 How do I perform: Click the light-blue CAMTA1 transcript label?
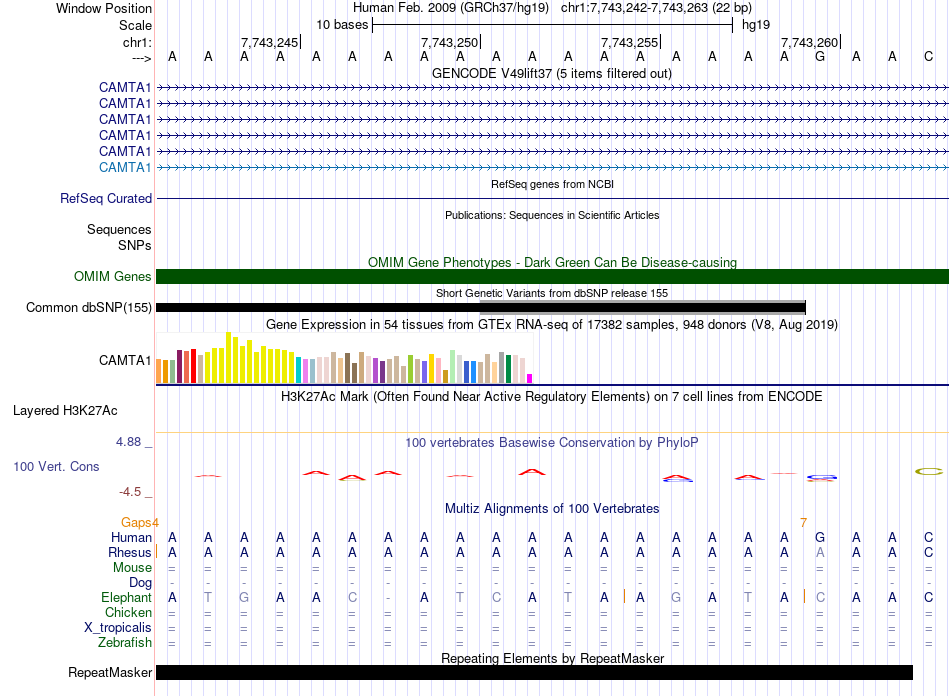[125, 167]
